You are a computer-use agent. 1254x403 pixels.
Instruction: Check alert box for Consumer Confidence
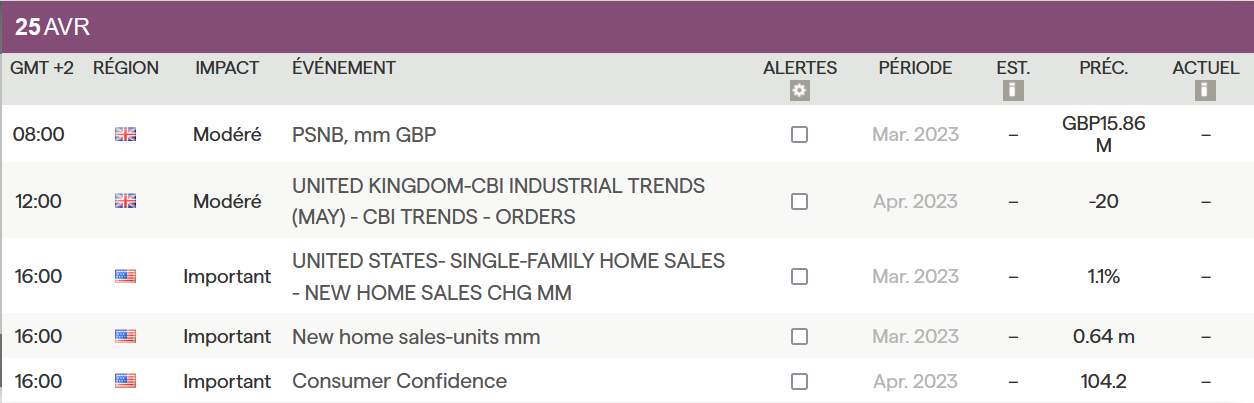point(799,381)
